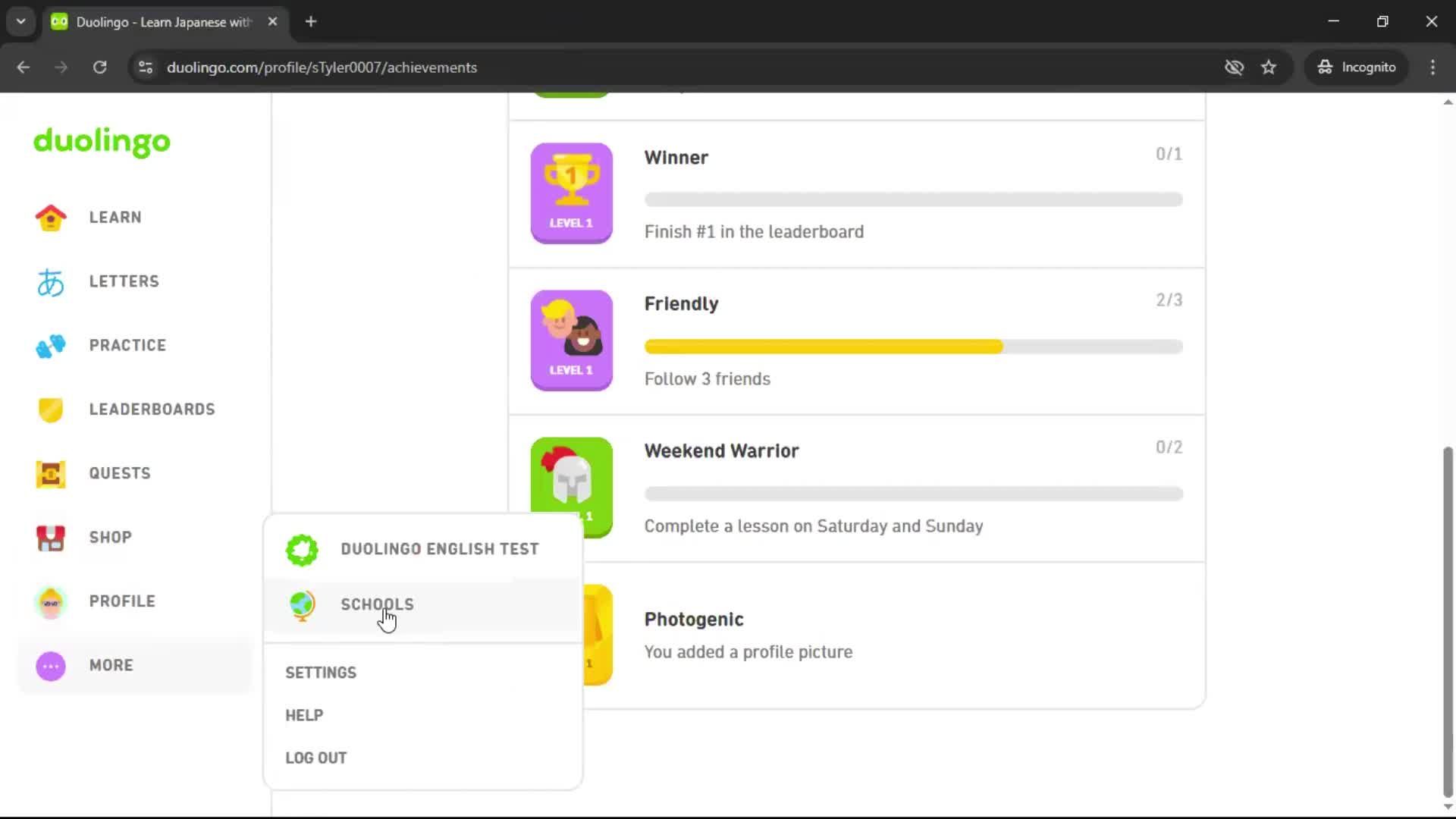
Task: Select the Duolingo English Test ring icon
Action: pos(302,549)
